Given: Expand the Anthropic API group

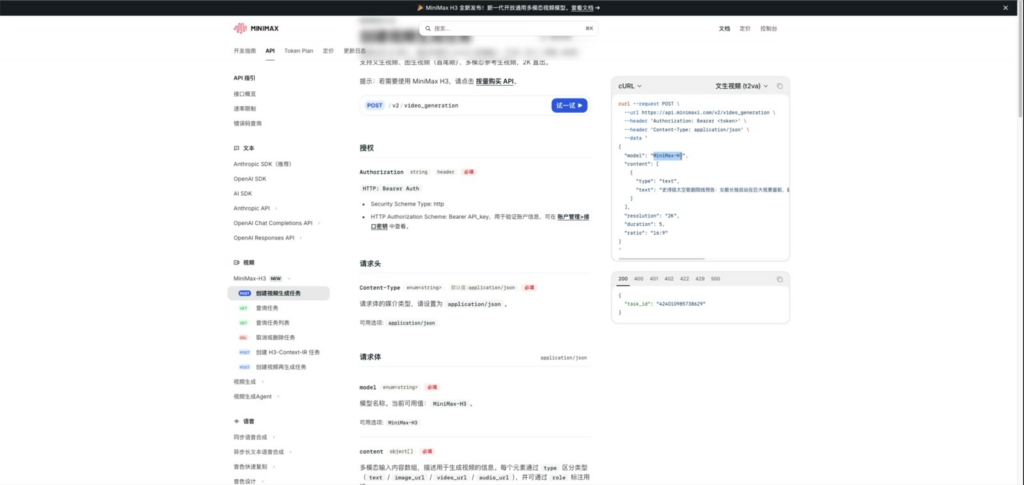Looking at the screenshot, I should point(255,208).
